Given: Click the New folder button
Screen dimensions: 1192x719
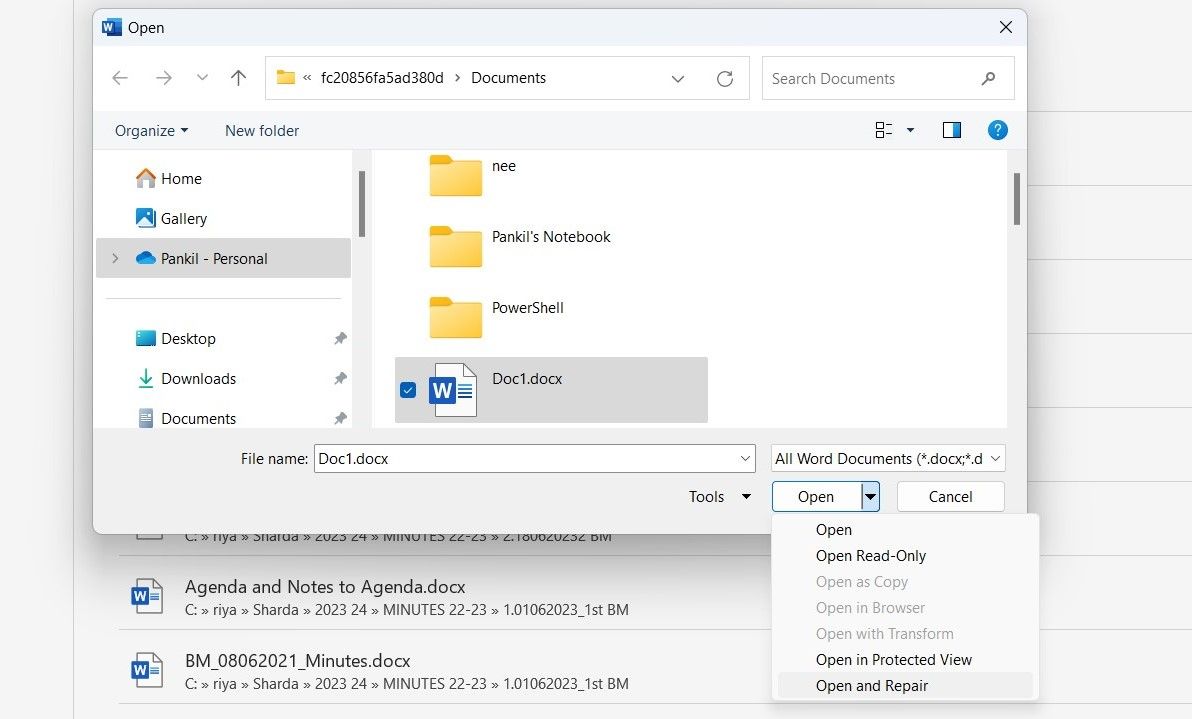Looking at the screenshot, I should (x=262, y=131).
